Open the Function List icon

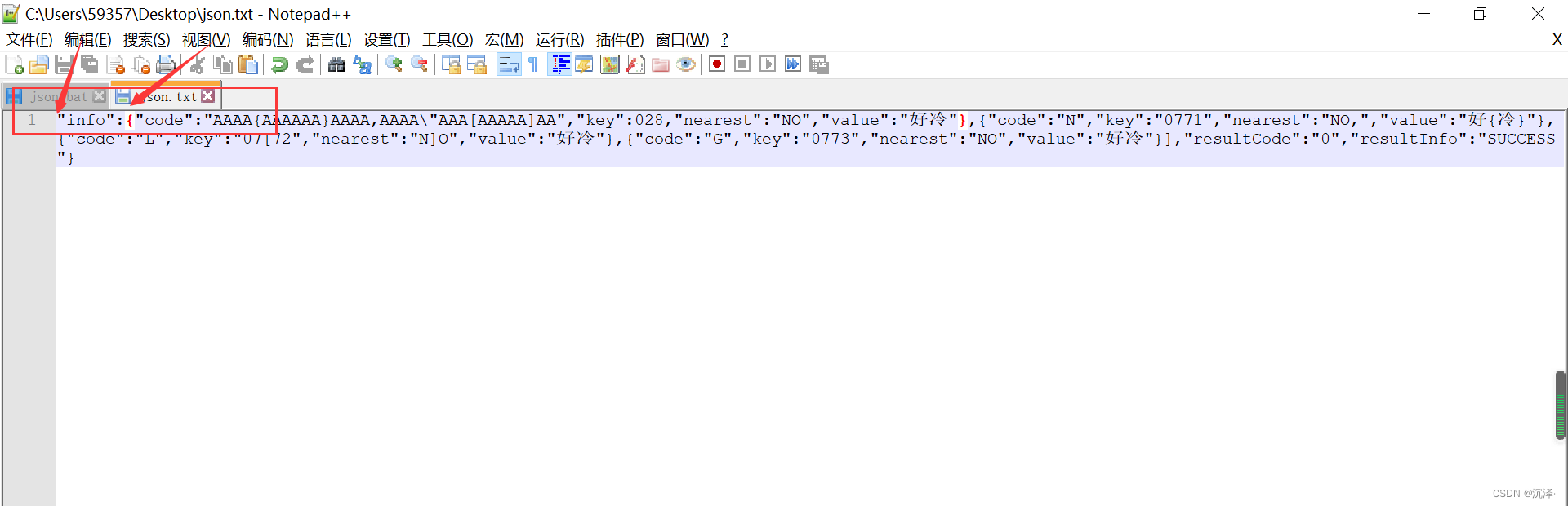tap(635, 64)
